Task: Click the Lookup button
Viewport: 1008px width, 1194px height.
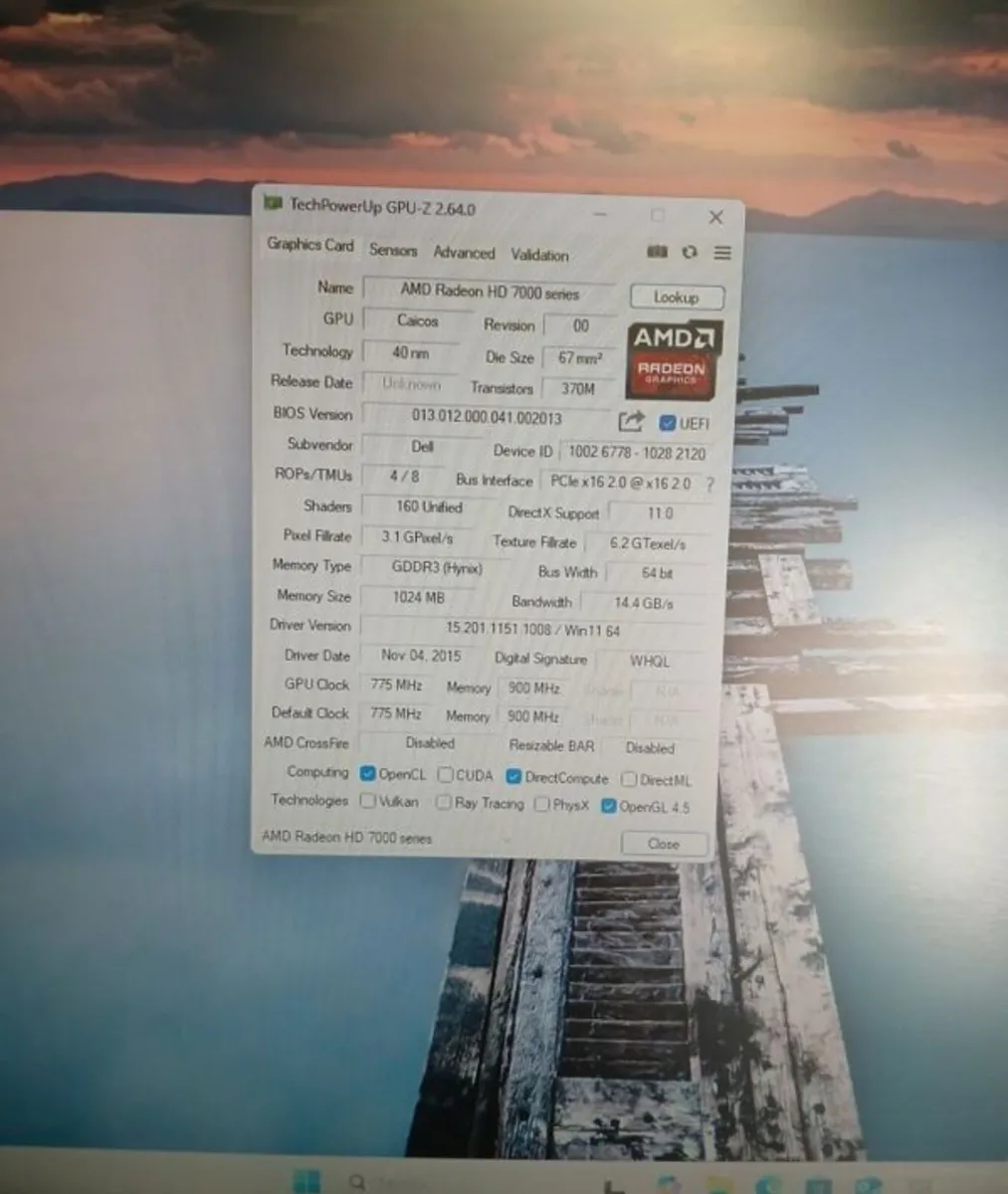Action: (677, 297)
